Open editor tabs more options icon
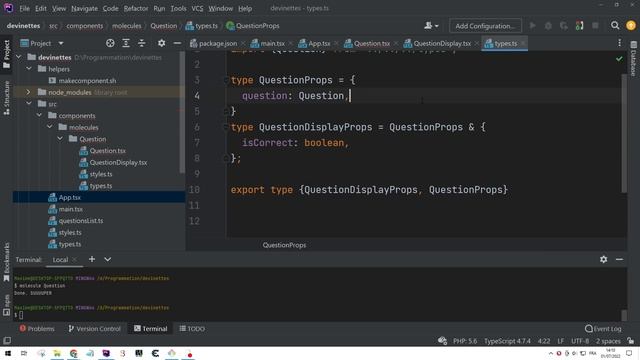The image size is (640, 360). pos(620,43)
